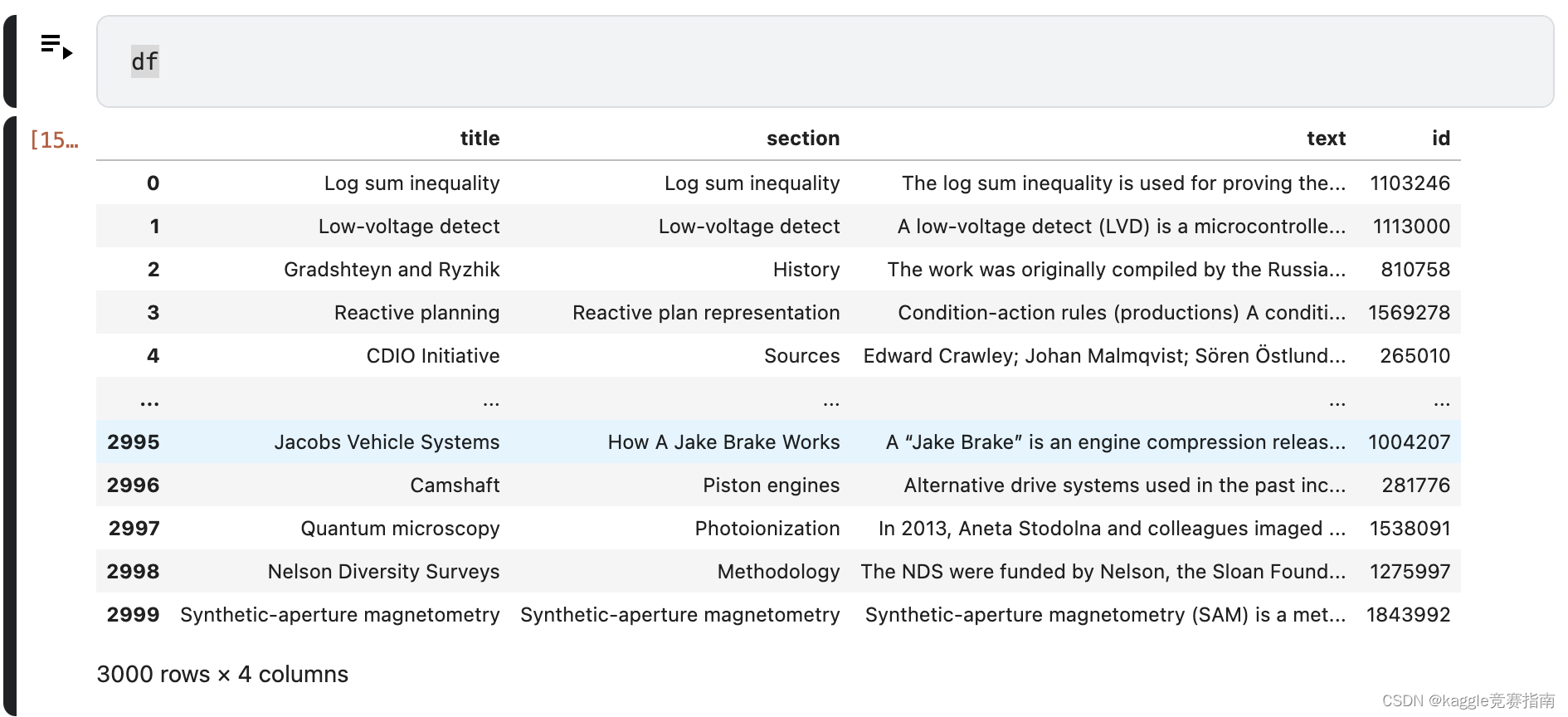Click the id column header
The image size is (1568, 717).
coord(1441,139)
